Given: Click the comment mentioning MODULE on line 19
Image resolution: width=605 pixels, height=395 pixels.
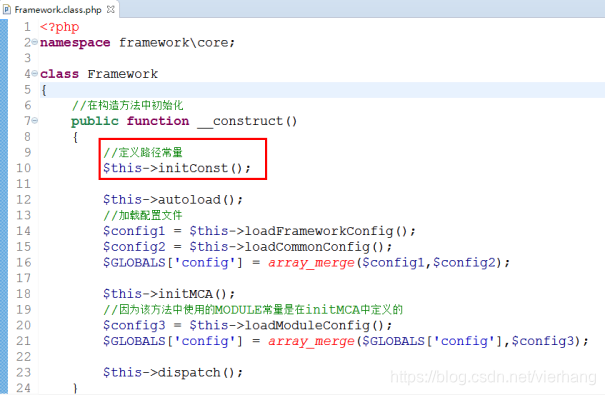Looking at the screenshot, I should [253, 310].
